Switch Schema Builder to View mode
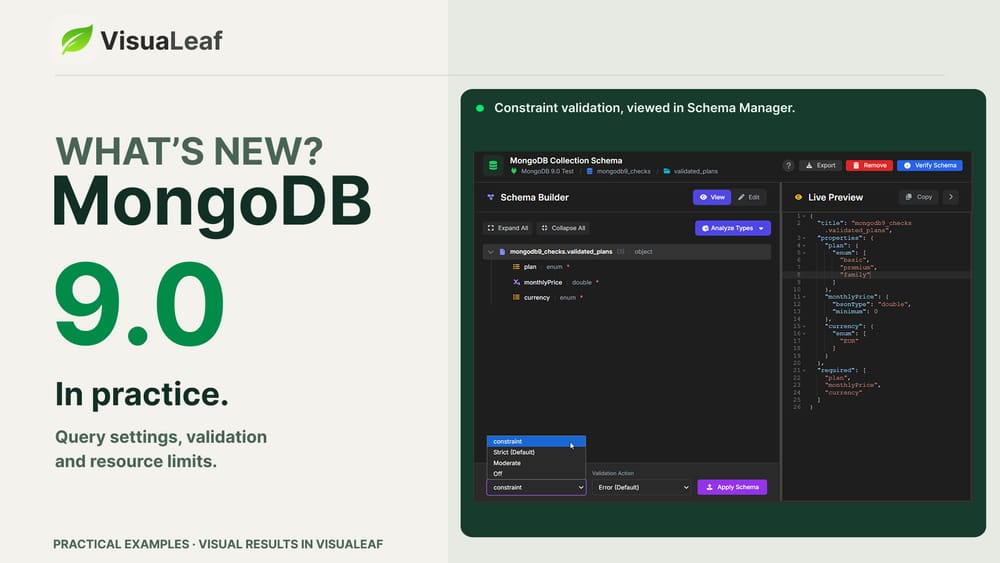The height and width of the screenshot is (563, 1000). point(712,198)
